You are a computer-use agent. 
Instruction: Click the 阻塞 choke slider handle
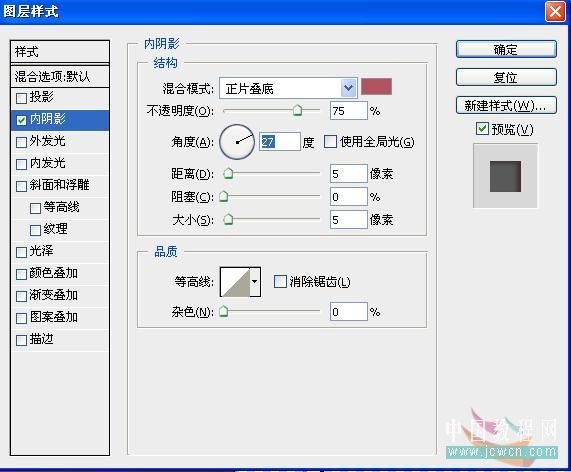click(x=224, y=196)
